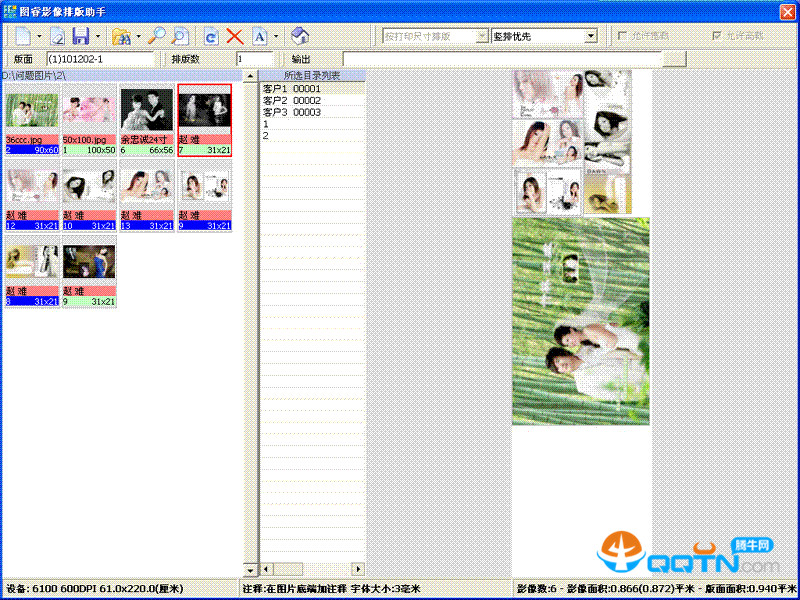800x600 pixels.
Task: Expand the arrow next to save icon
Action: (97, 36)
